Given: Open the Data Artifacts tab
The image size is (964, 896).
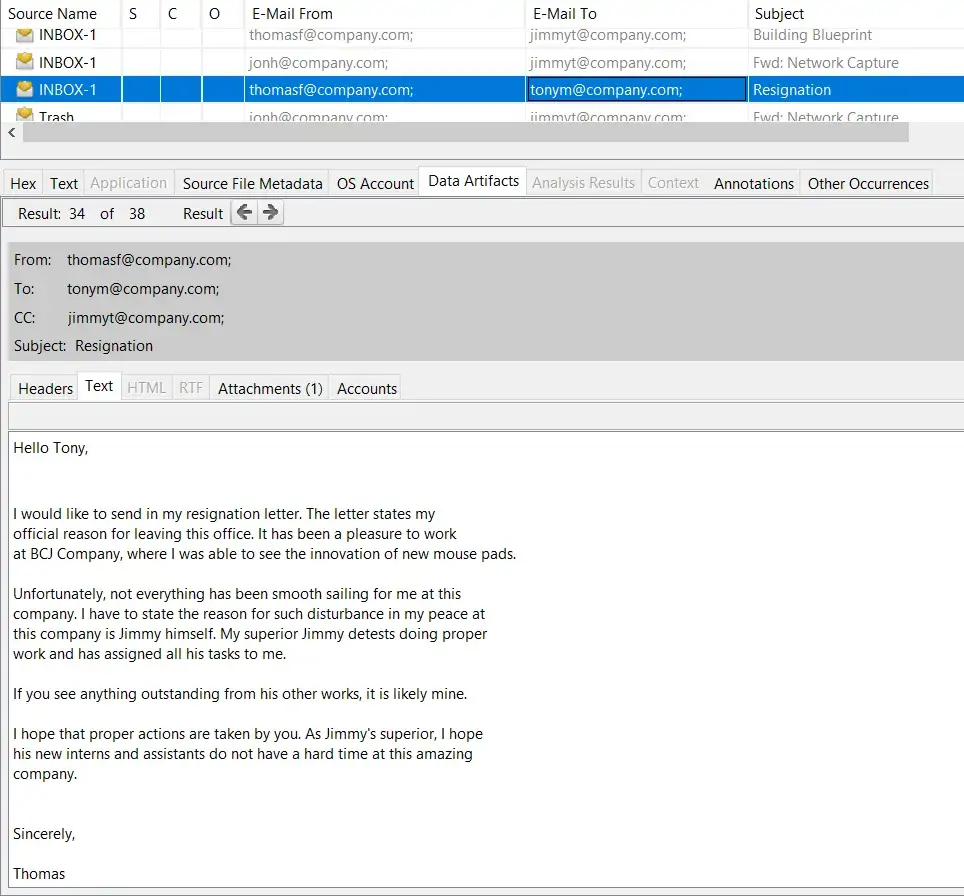Looking at the screenshot, I should pos(471,182).
